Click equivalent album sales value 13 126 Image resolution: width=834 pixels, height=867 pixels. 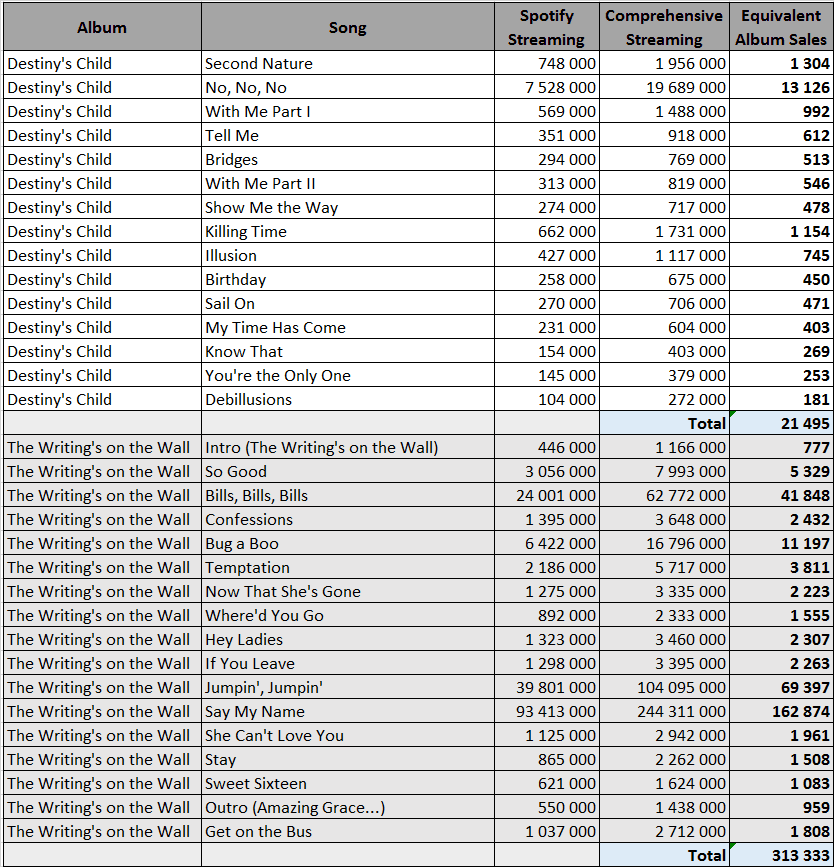(x=781, y=87)
